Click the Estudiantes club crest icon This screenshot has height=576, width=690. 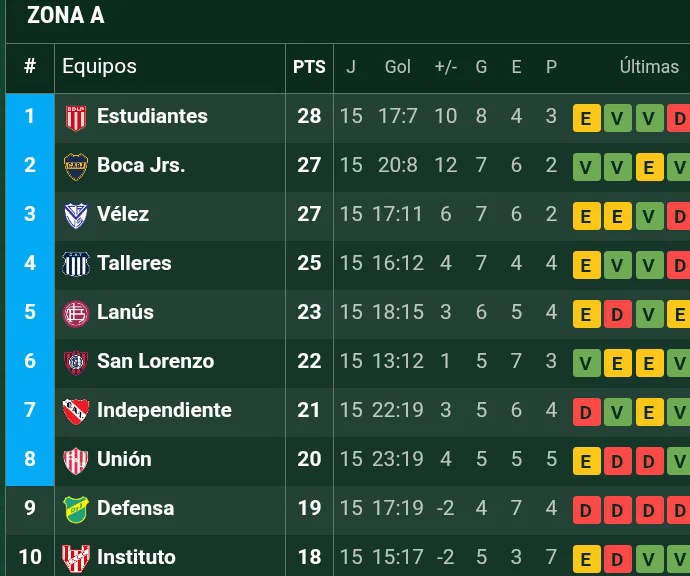76,118
